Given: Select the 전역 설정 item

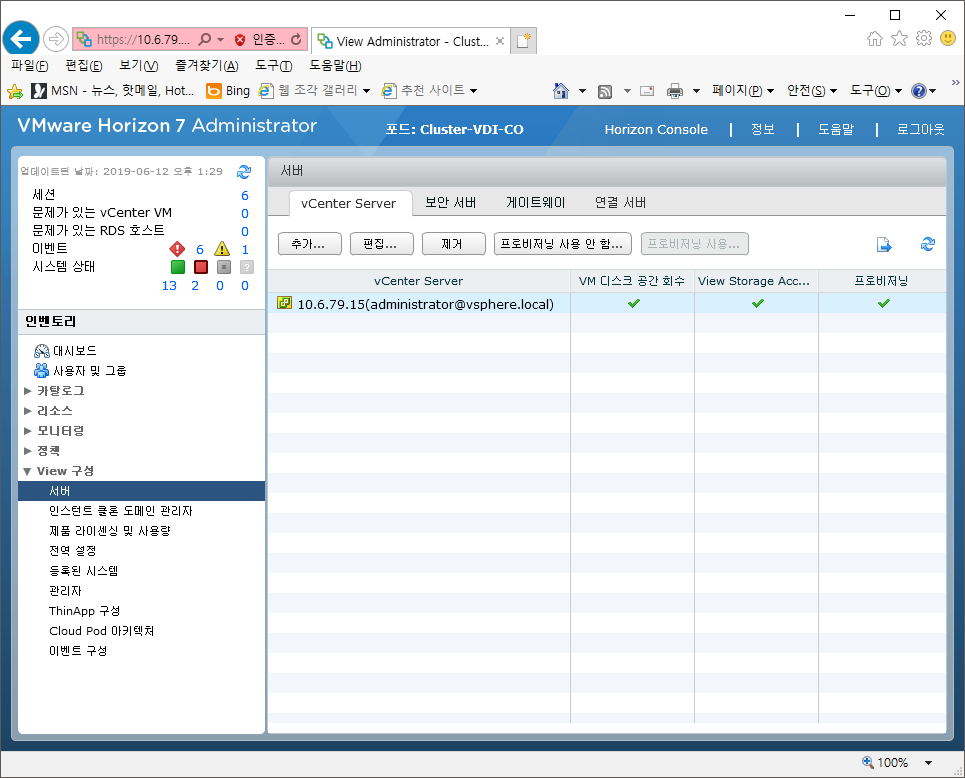Looking at the screenshot, I should pyautogui.click(x=73, y=551).
